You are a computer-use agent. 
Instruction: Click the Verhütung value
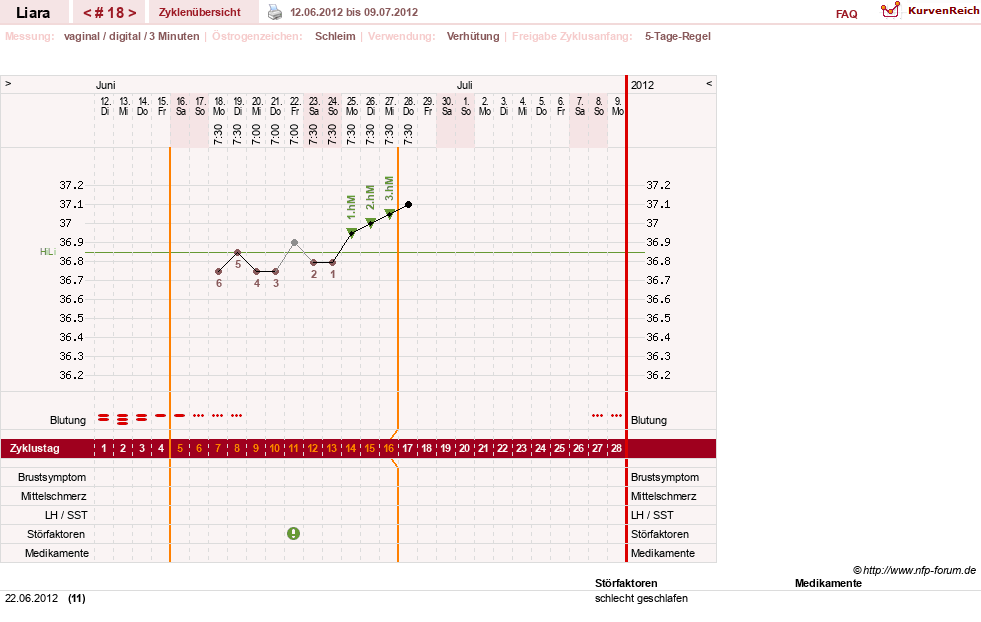pos(473,36)
